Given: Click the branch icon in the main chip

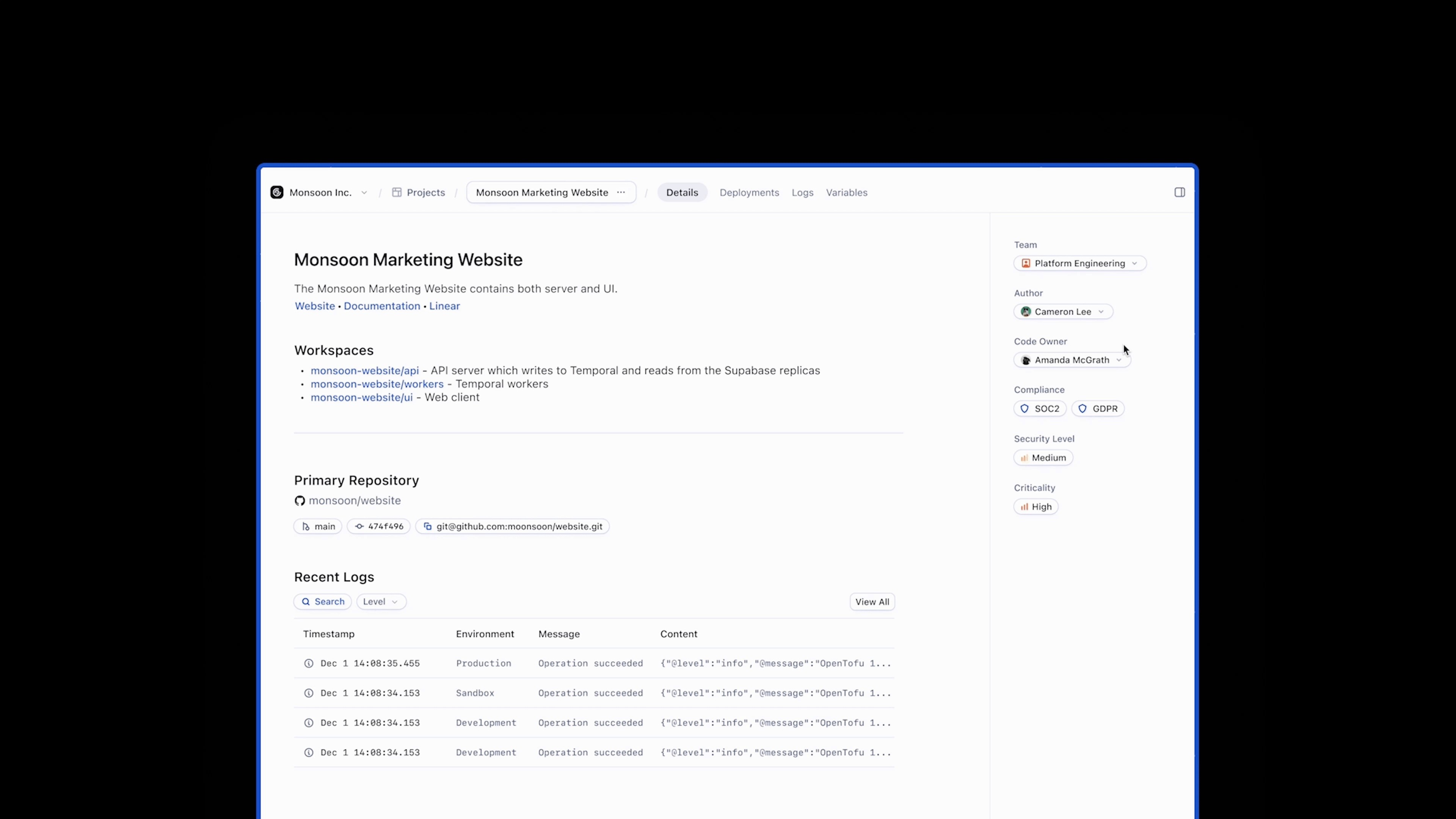Looking at the screenshot, I should coord(306,526).
